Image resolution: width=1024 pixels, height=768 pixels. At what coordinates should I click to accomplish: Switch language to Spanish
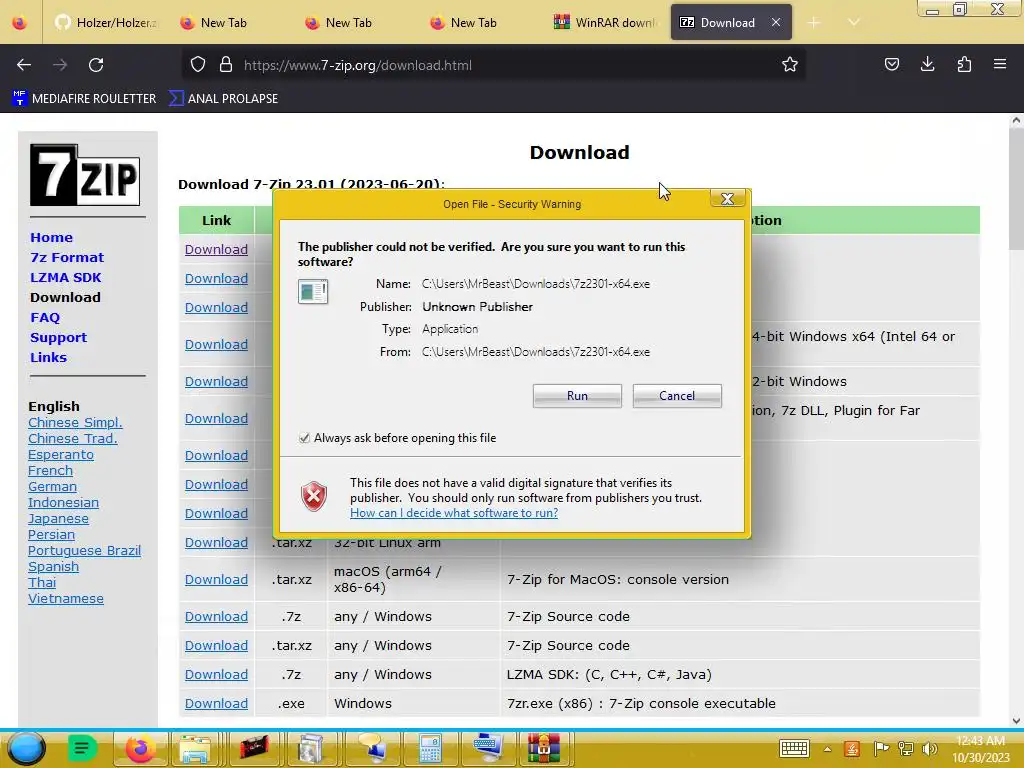[53, 567]
